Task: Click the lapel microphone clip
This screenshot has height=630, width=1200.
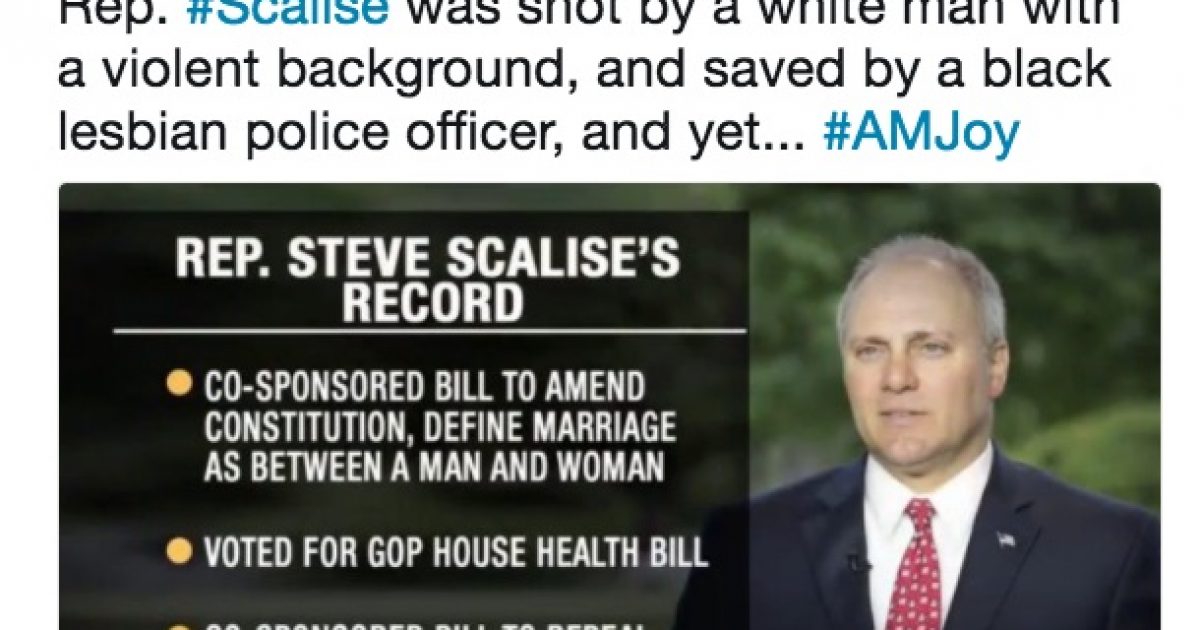Action: click(x=858, y=563)
